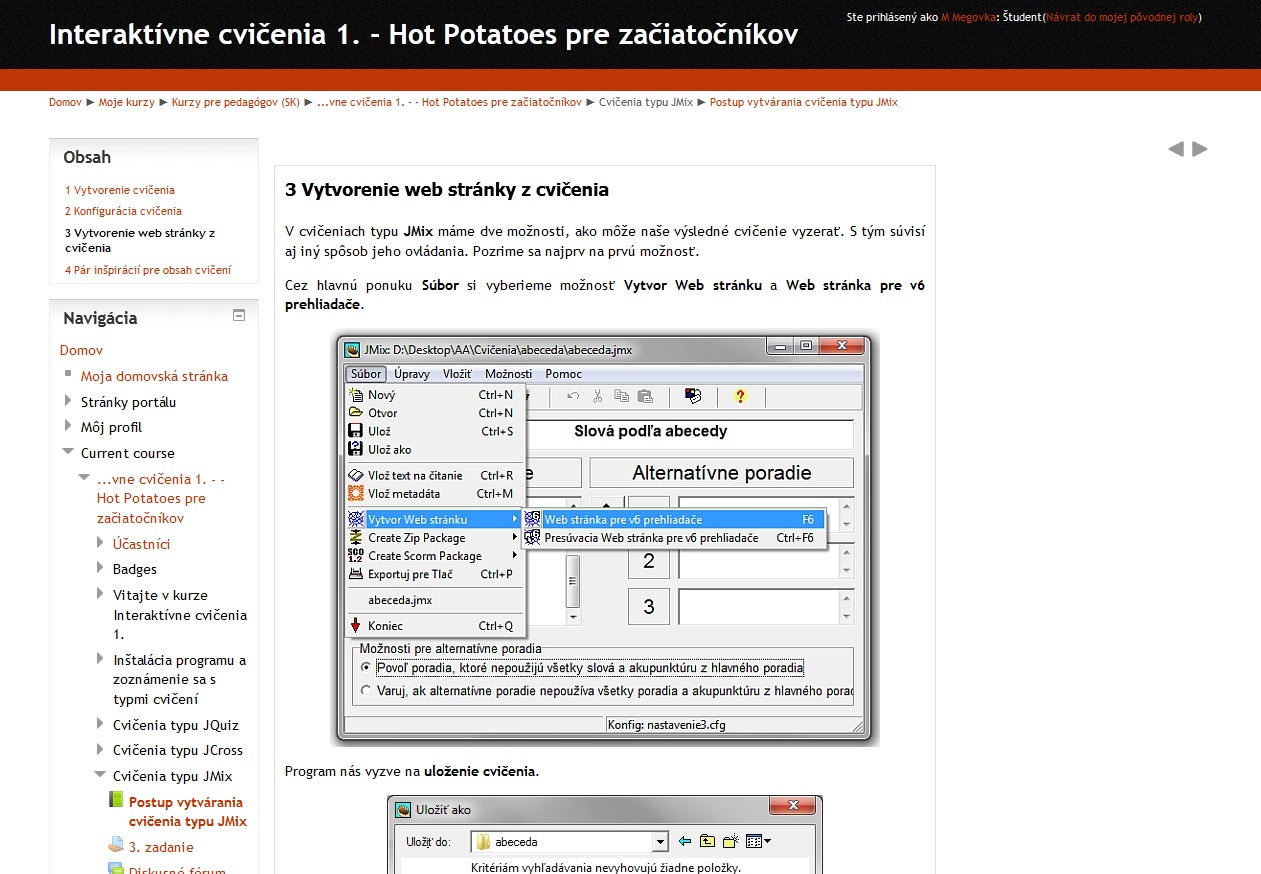Click the Alternatívne poradie button in JMix
1261x874 pixels.
pyautogui.click(x=721, y=473)
